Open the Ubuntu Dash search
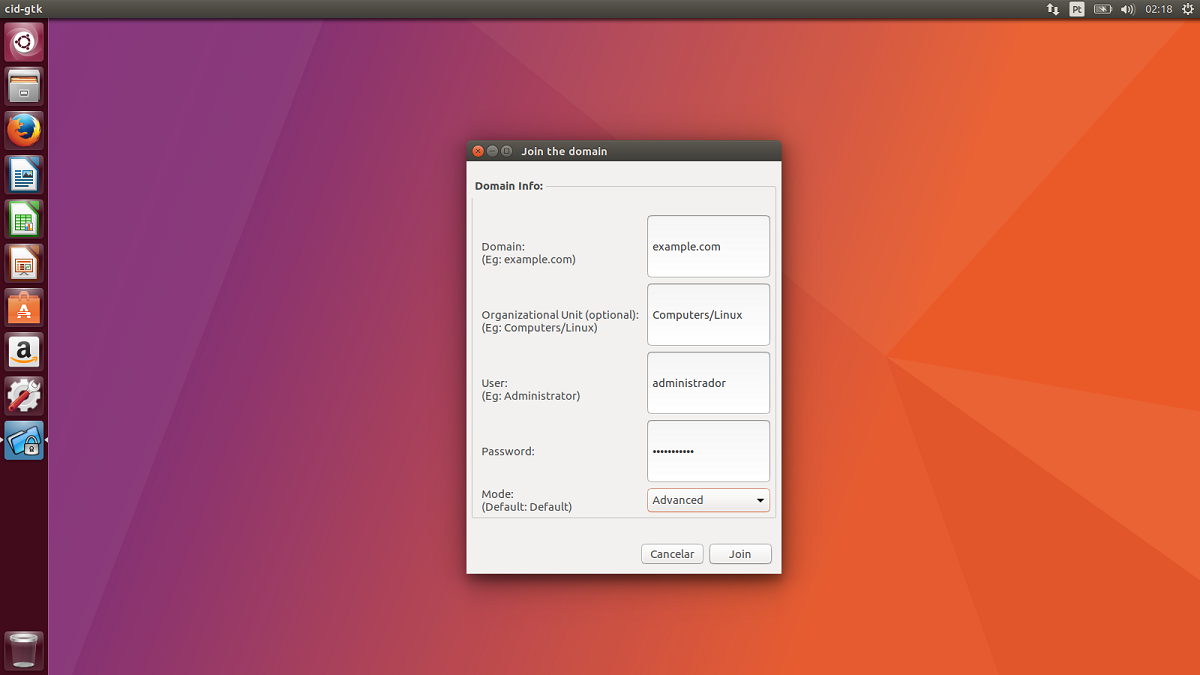Screen dimensions: 1200x675 [x=24, y=41]
